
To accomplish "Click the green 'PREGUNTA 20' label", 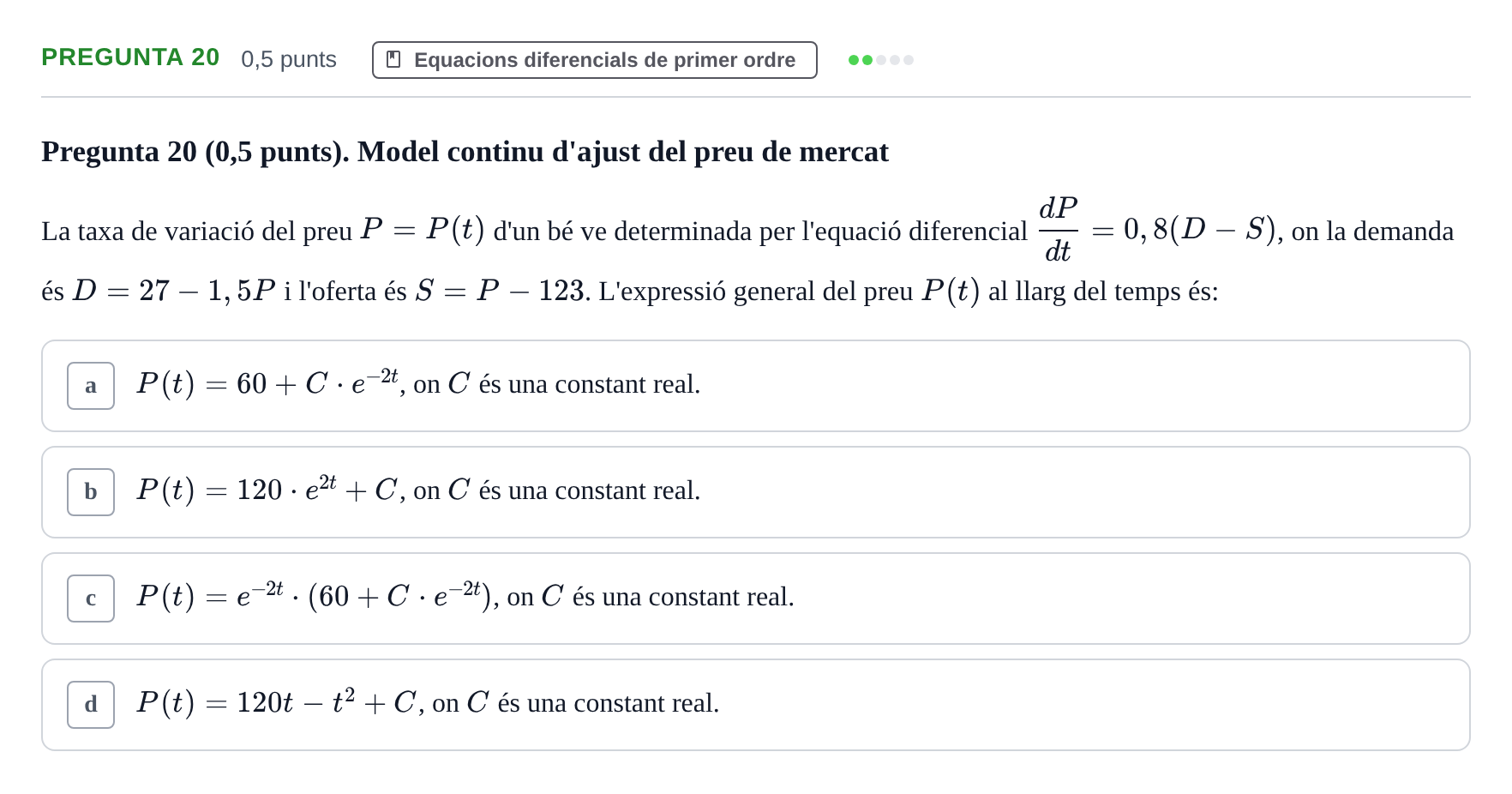I will point(130,57).
